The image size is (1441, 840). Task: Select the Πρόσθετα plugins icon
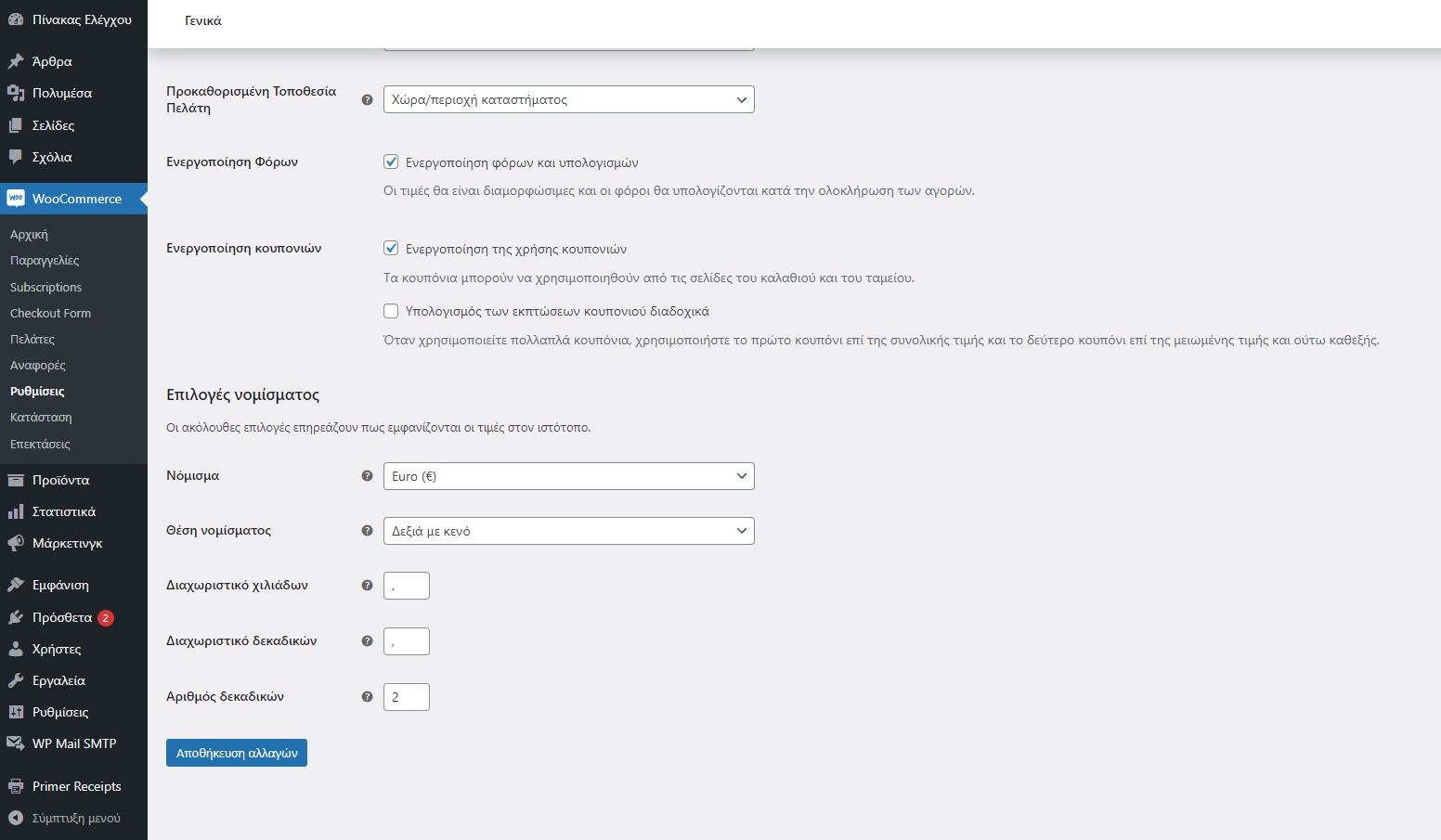[x=15, y=617]
